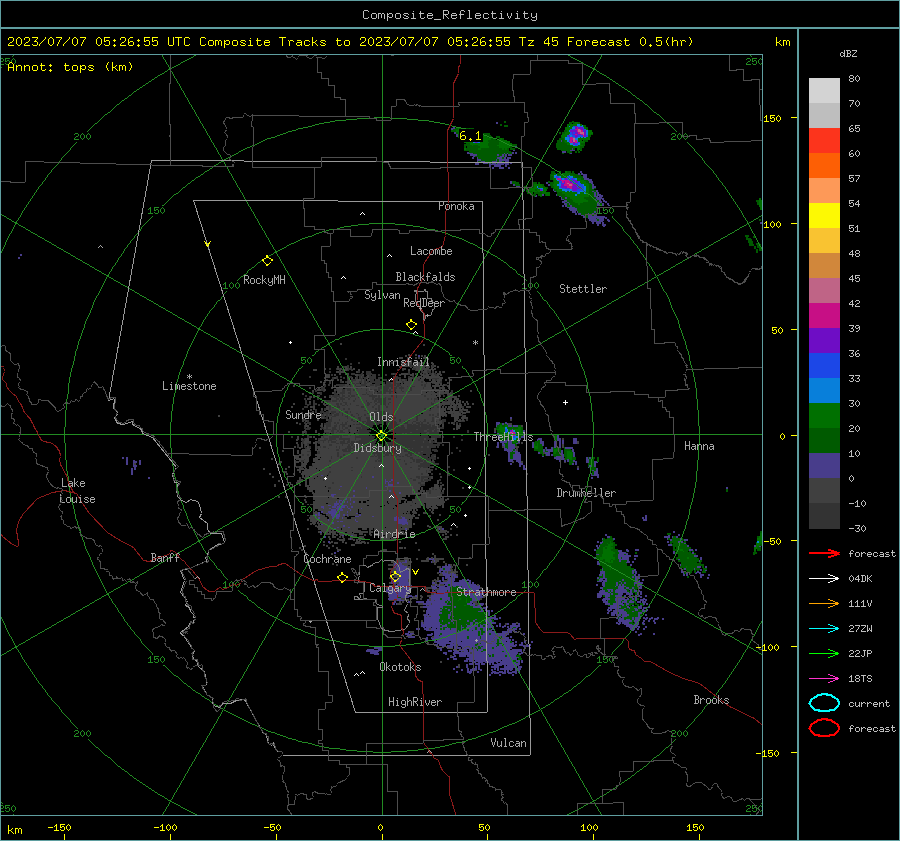Click the Annot: tops (km) label
Viewport: 900px width, 841px height.
70,67
